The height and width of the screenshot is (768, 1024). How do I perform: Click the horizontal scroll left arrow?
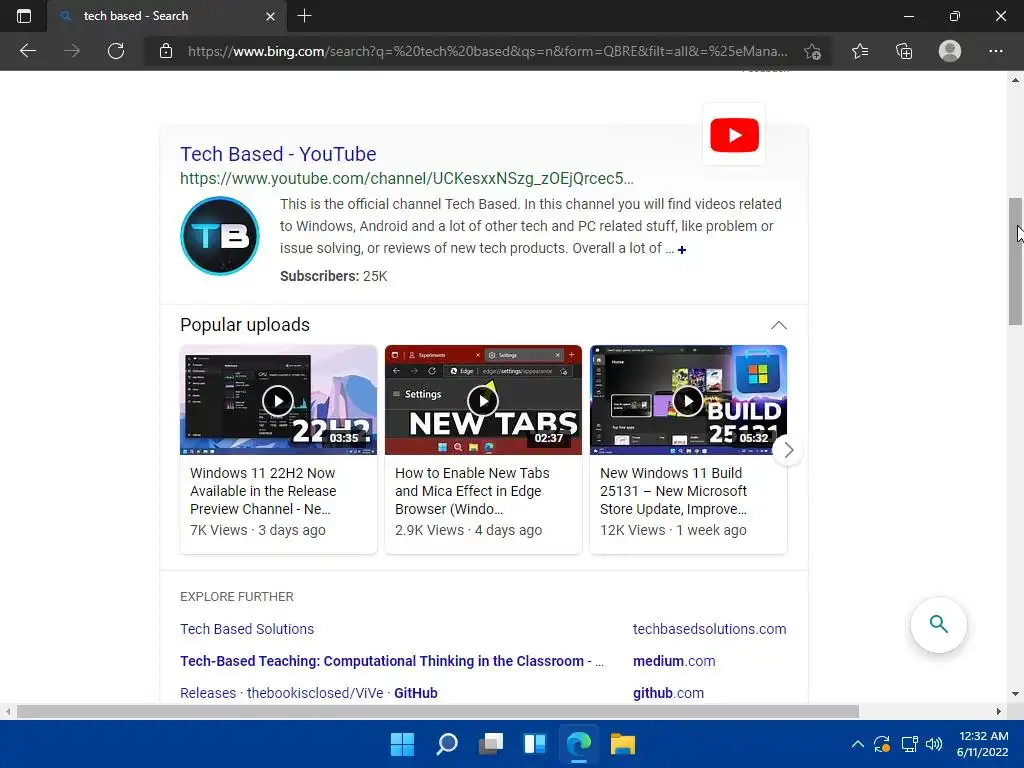(x=8, y=711)
